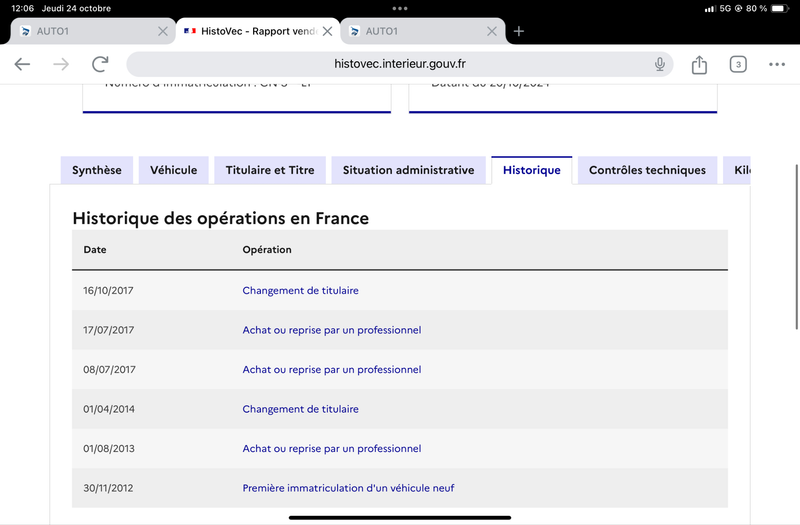Screen dimensions: 800x525
Task: Open the Contrôles techniques tab
Action: point(647,170)
